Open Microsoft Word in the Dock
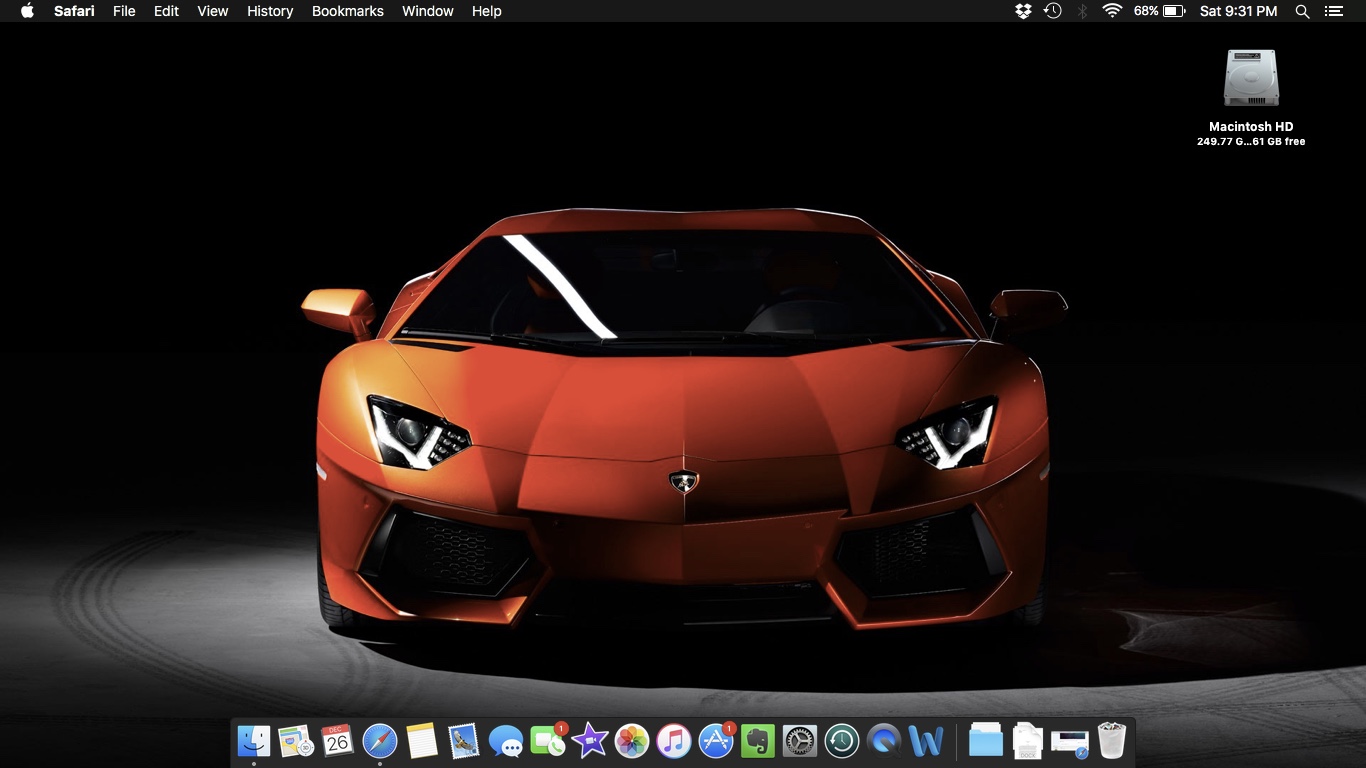The image size is (1366, 768). (x=927, y=741)
